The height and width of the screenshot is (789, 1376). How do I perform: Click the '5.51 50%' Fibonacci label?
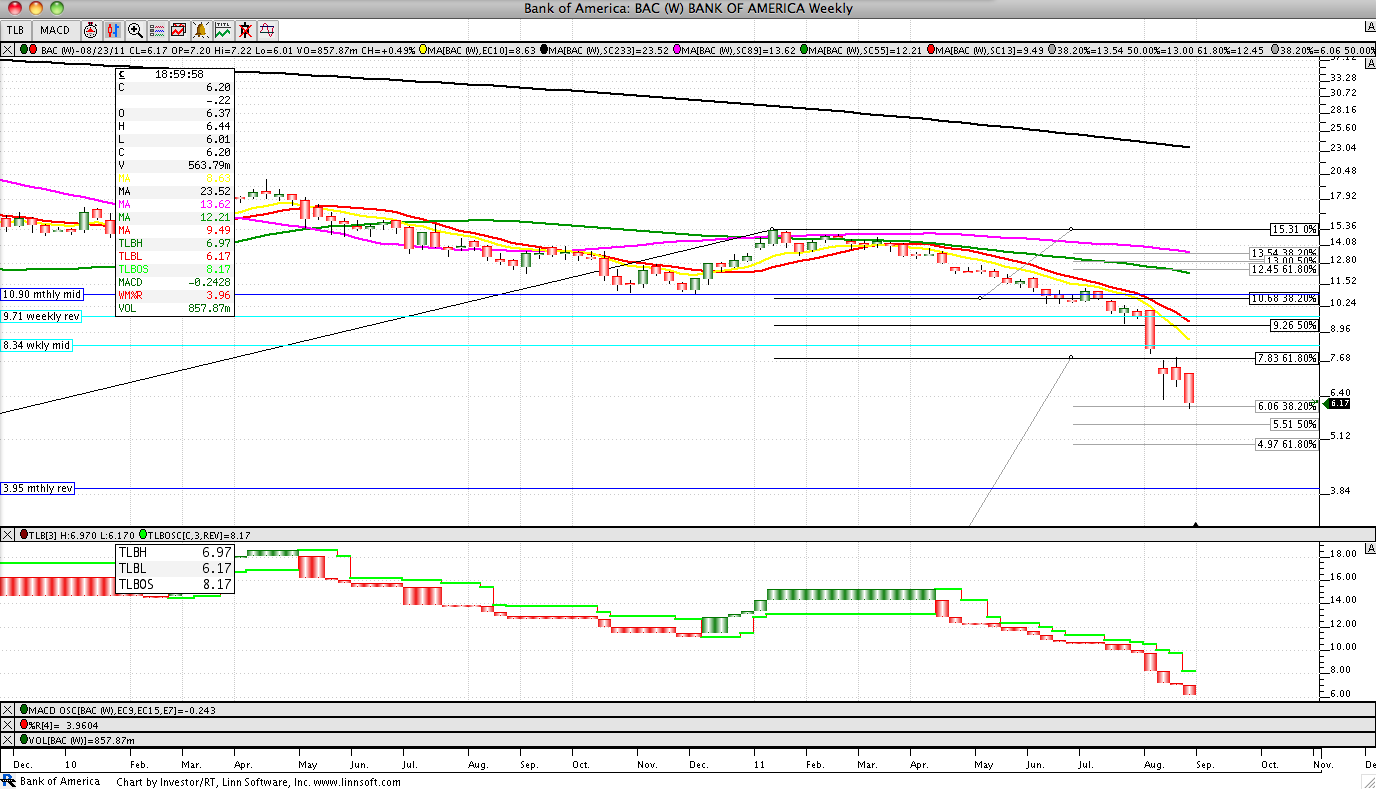pos(1293,424)
